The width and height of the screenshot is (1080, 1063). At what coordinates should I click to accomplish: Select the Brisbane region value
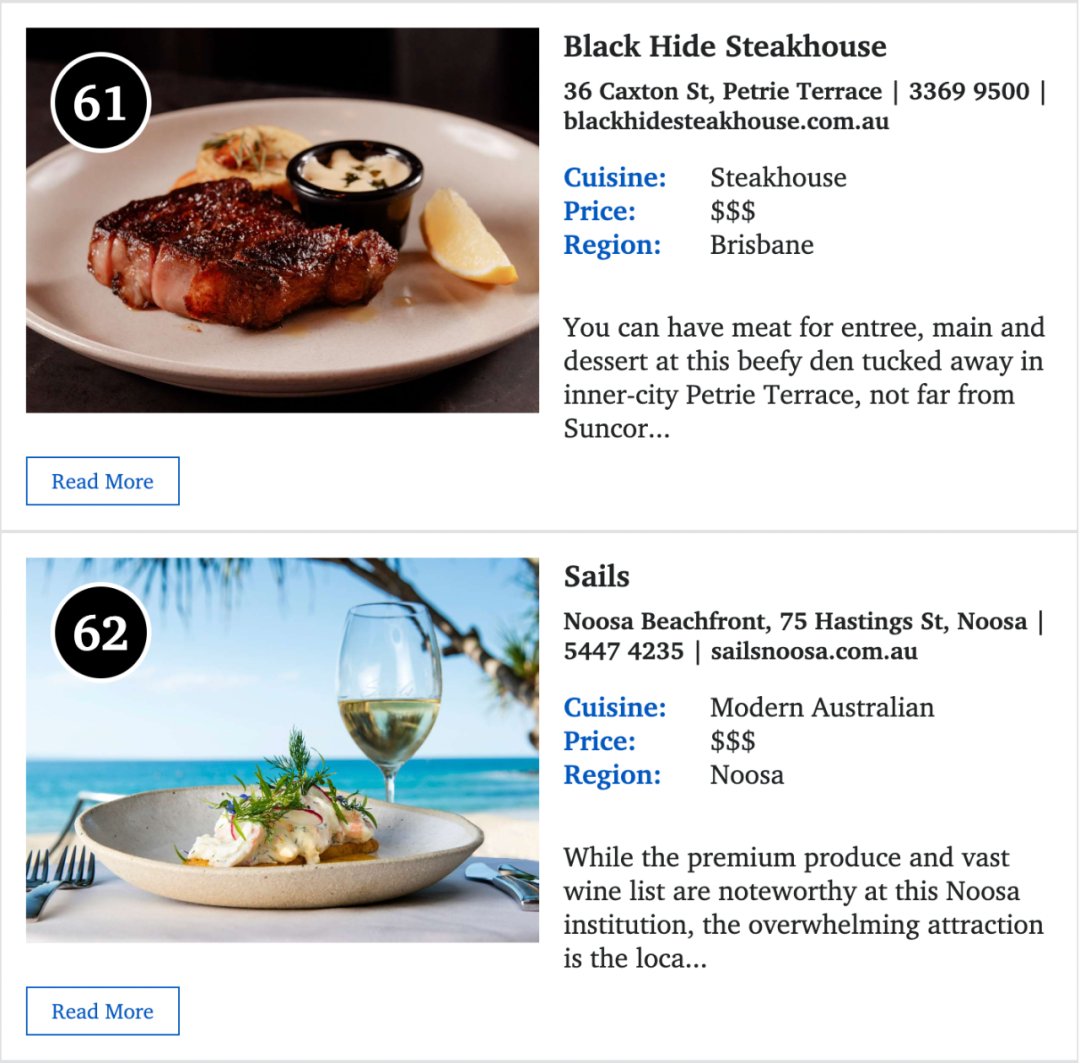[762, 245]
